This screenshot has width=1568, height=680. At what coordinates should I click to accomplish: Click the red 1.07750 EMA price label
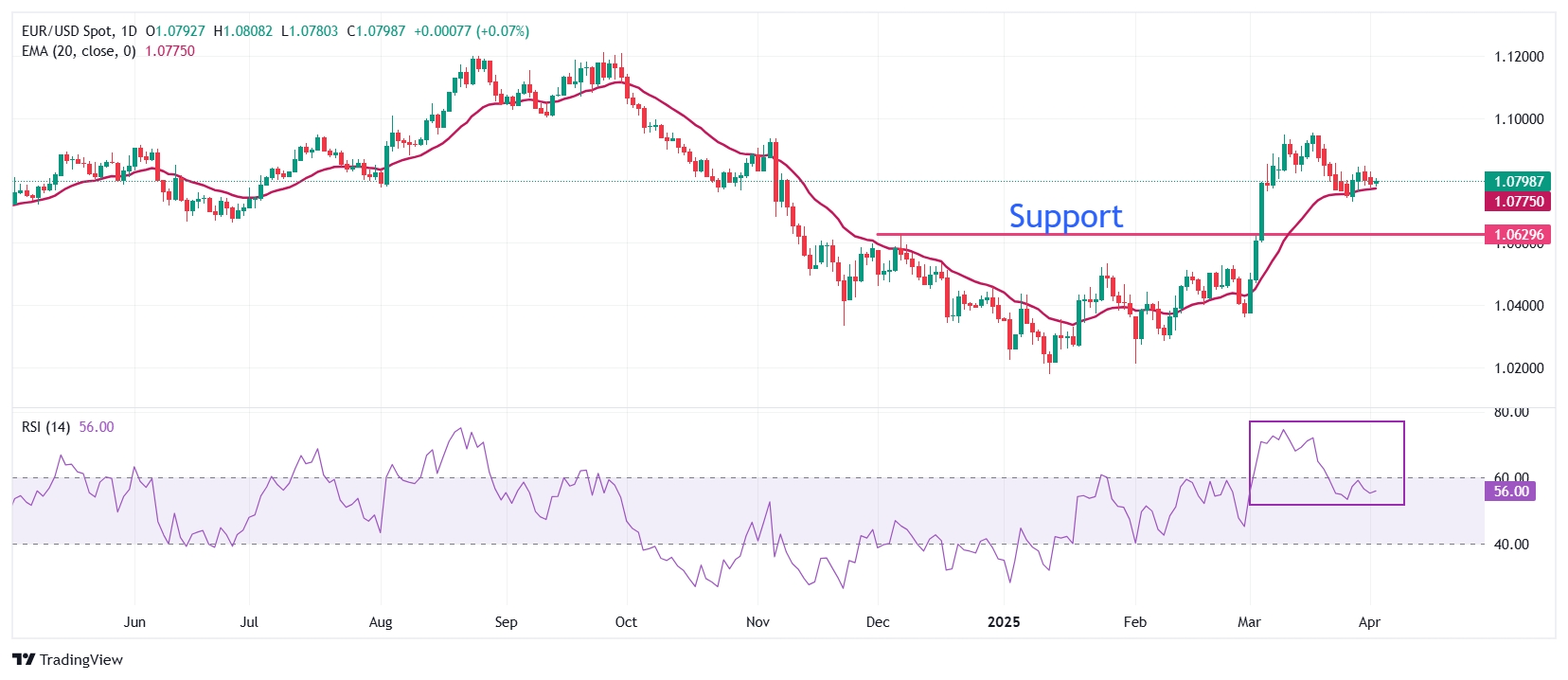click(1519, 201)
